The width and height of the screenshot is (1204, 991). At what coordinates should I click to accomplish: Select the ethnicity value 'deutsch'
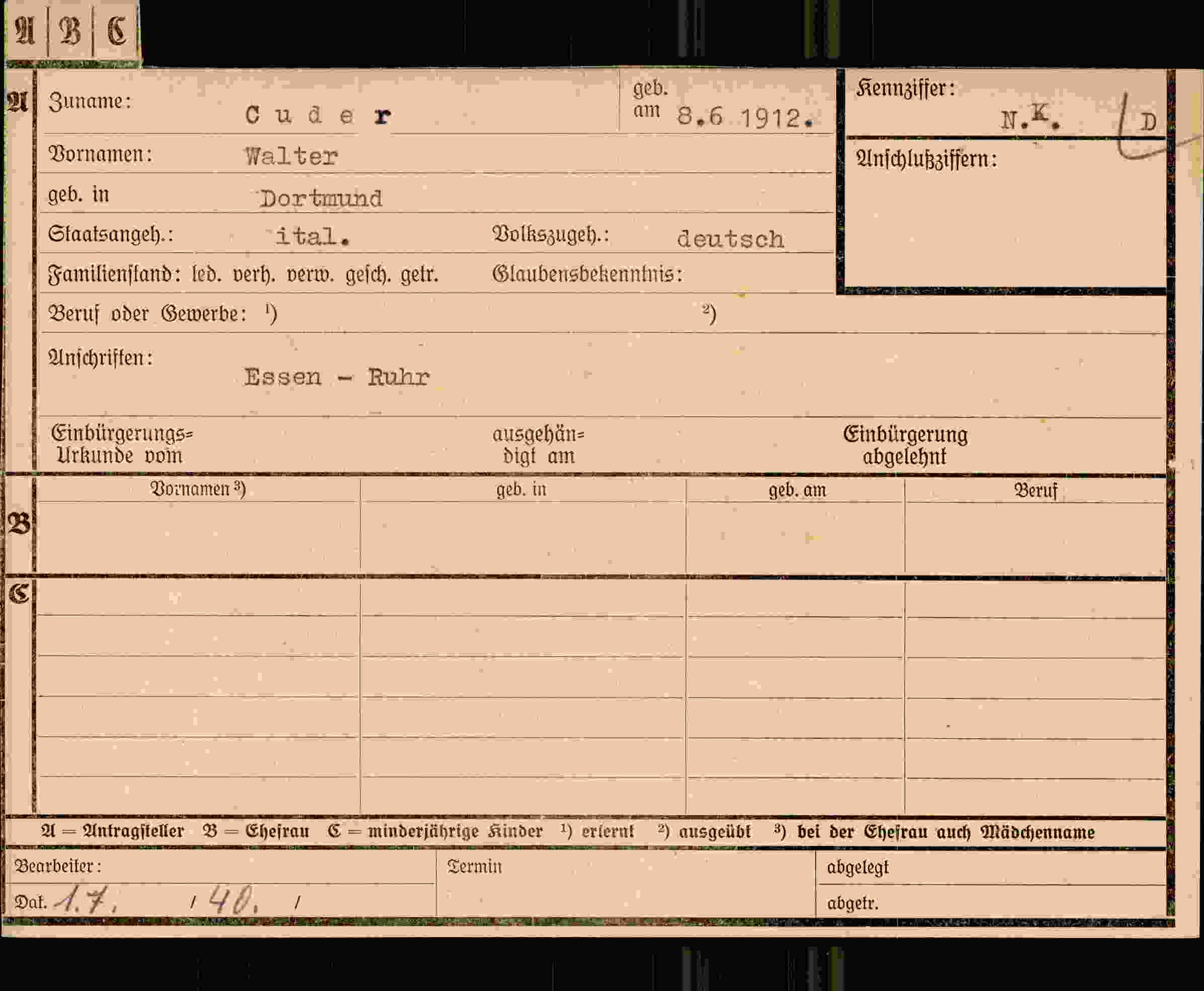[x=730, y=239]
